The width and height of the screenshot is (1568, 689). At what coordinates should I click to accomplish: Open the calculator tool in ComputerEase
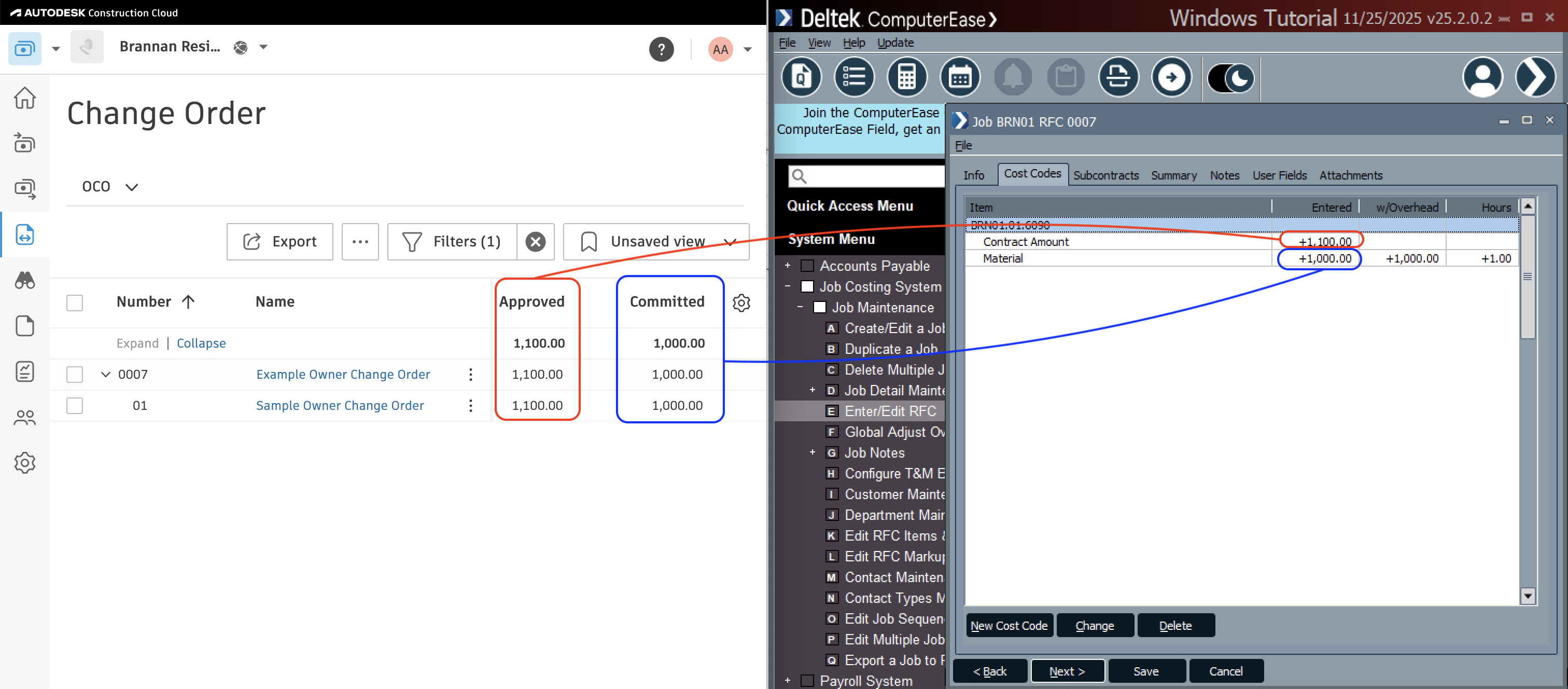(907, 77)
